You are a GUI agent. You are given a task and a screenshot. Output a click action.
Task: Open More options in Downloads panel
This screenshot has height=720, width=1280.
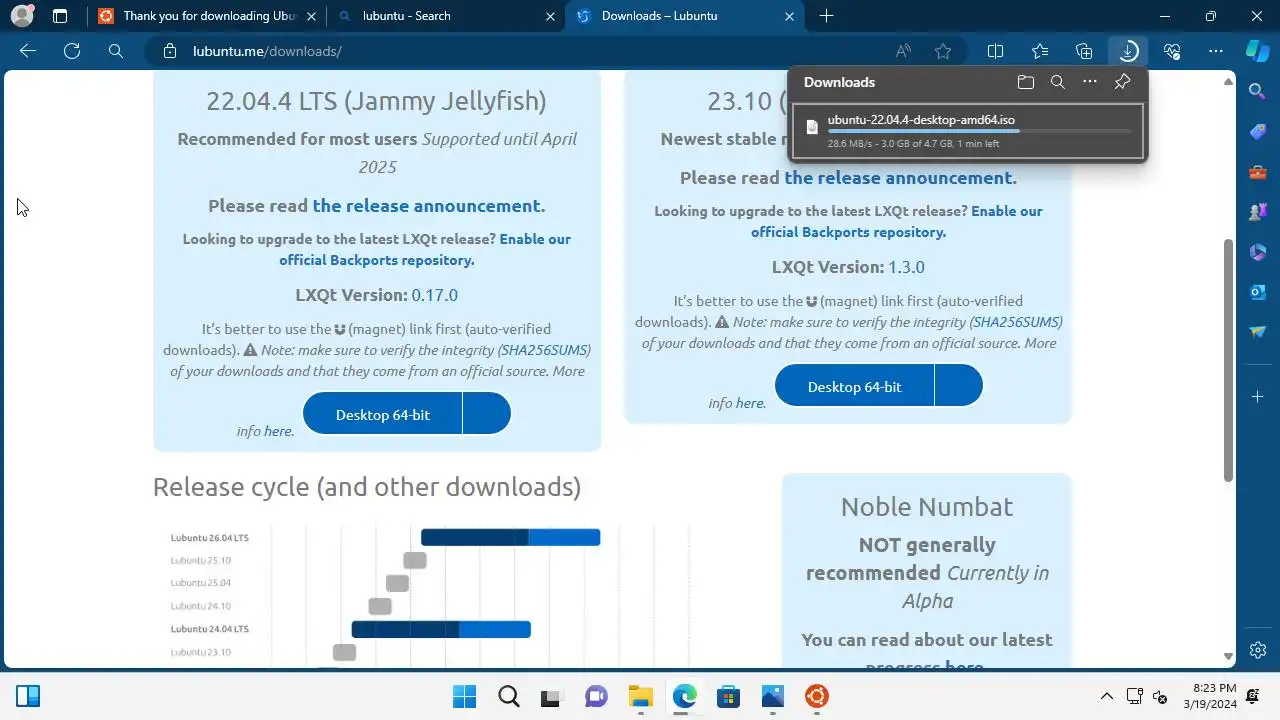pos(1090,83)
